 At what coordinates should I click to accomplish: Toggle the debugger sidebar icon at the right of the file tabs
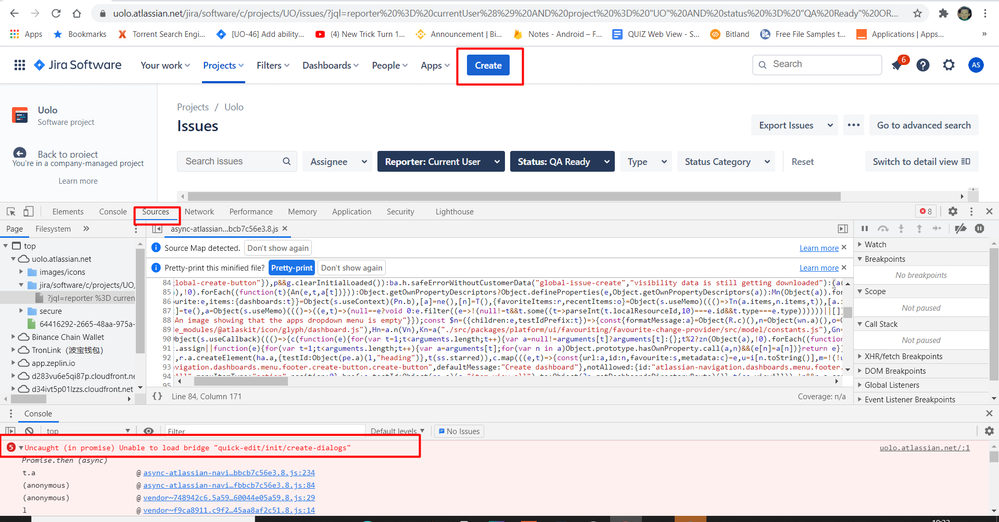click(843, 229)
